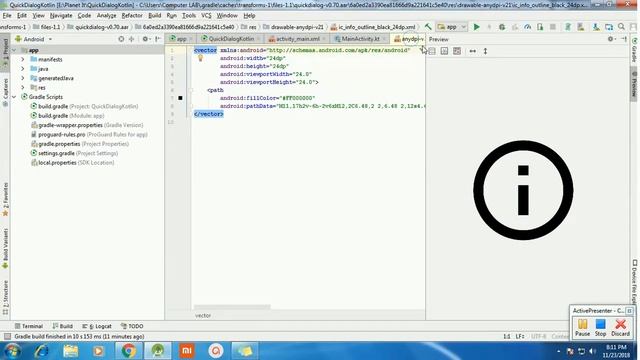Open the Logcat tool window
Image resolution: width=640 pixels, height=360 pixels.
97,326
